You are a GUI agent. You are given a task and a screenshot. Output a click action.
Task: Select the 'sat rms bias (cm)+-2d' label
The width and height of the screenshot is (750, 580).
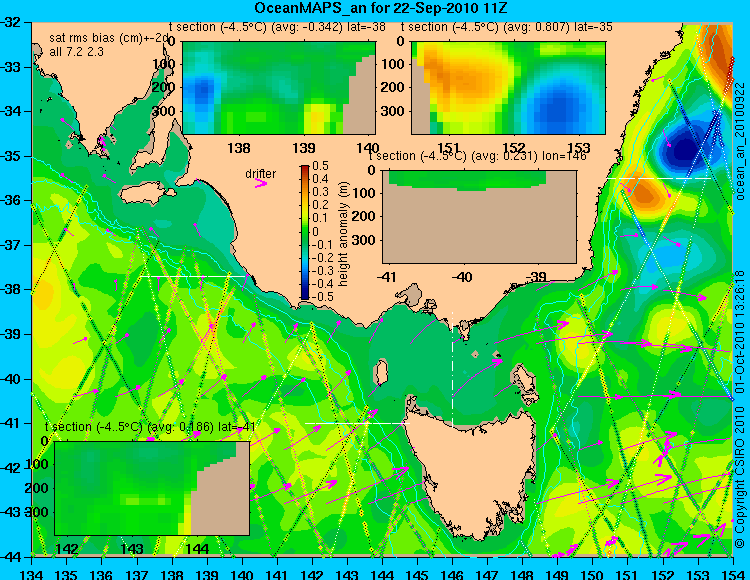point(109,38)
